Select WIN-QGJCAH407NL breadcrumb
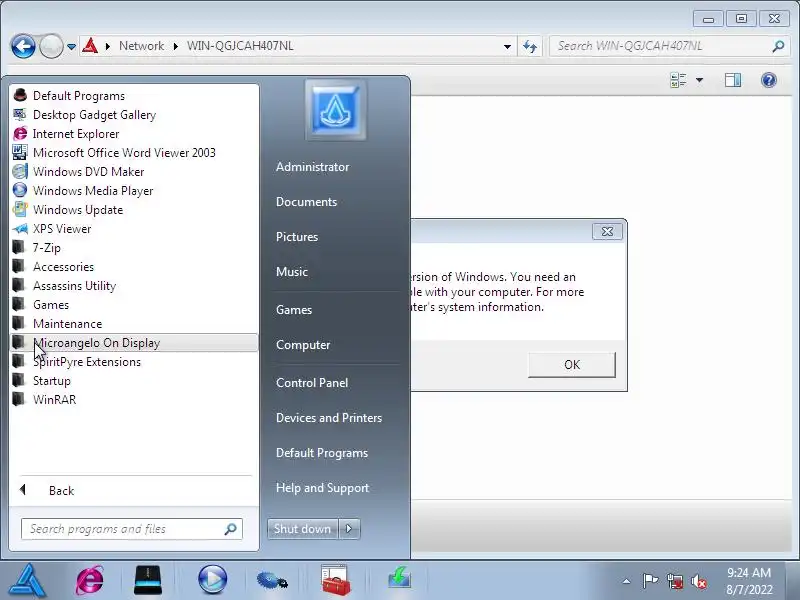 coord(240,46)
